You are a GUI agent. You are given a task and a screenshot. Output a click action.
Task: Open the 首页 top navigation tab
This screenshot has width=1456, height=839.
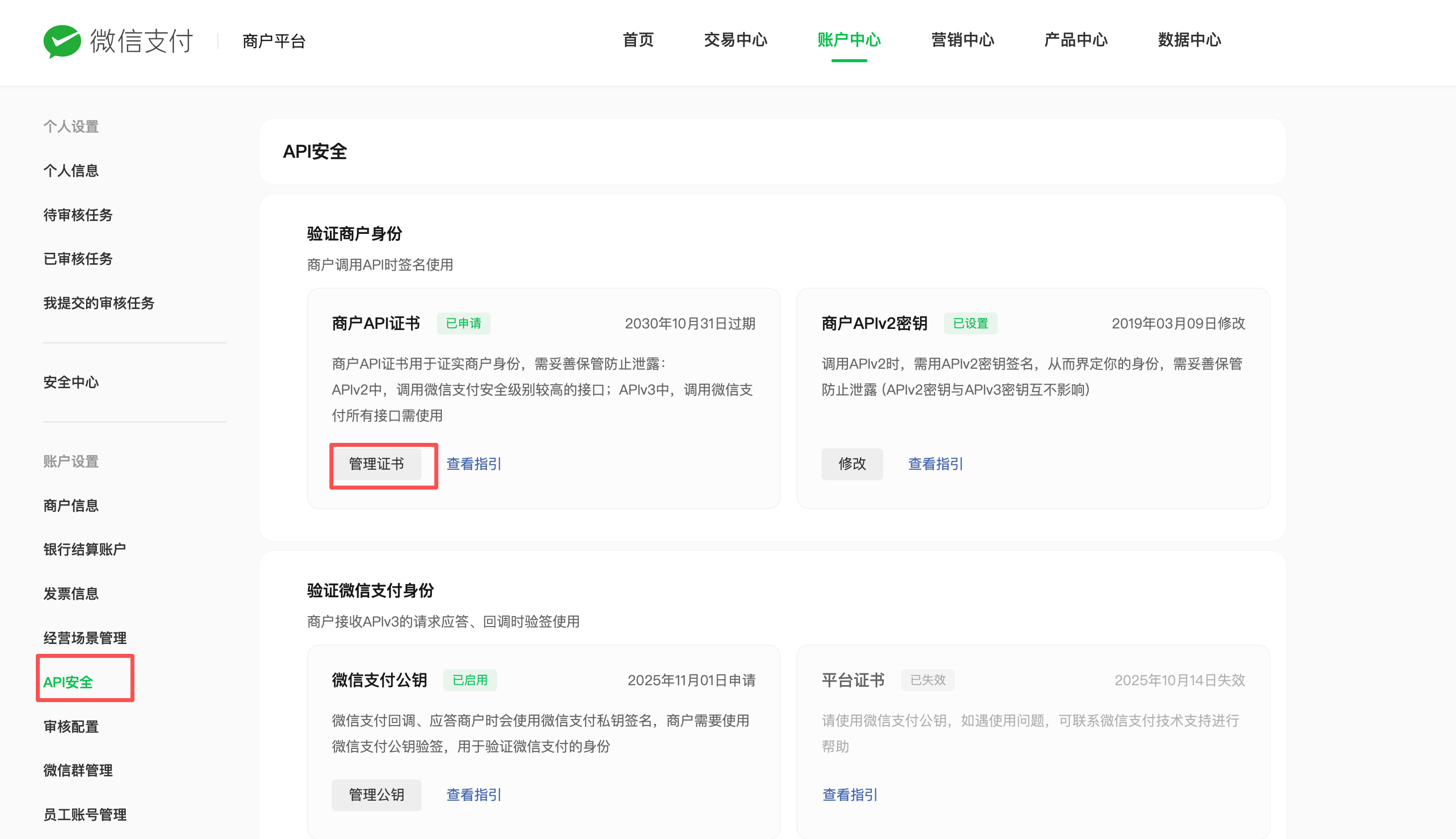(638, 40)
